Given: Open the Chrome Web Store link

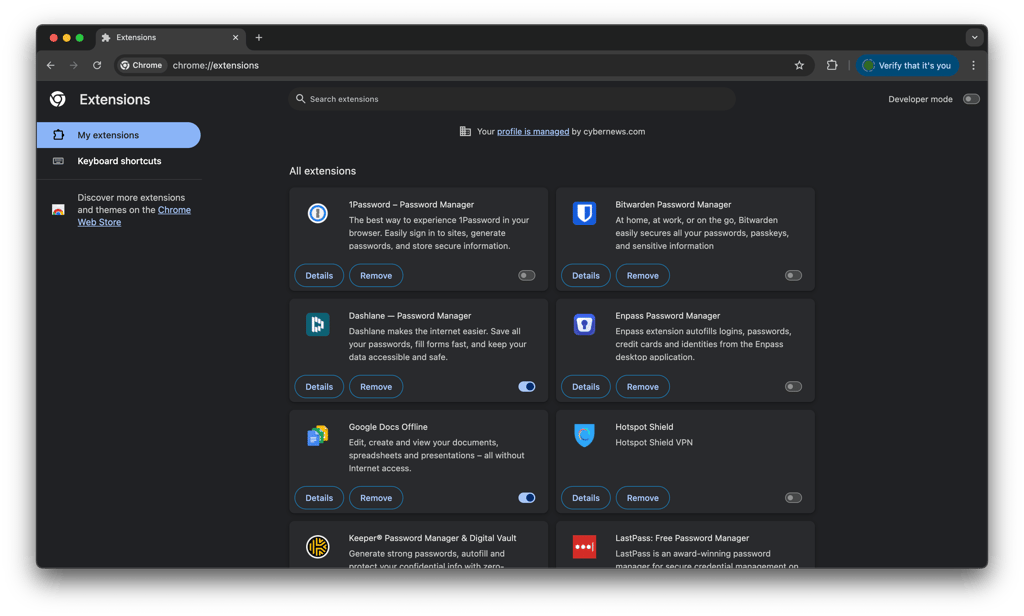Looking at the screenshot, I should (174, 210).
